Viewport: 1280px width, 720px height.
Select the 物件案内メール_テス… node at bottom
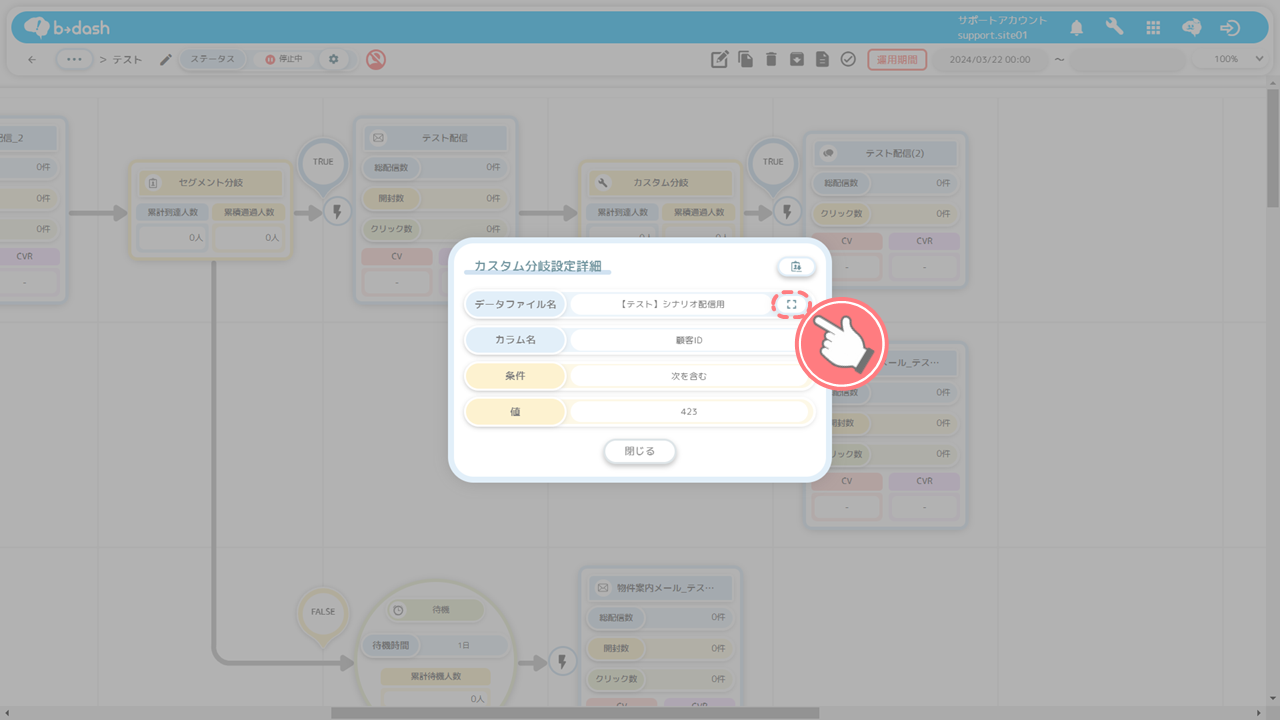tap(666, 588)
